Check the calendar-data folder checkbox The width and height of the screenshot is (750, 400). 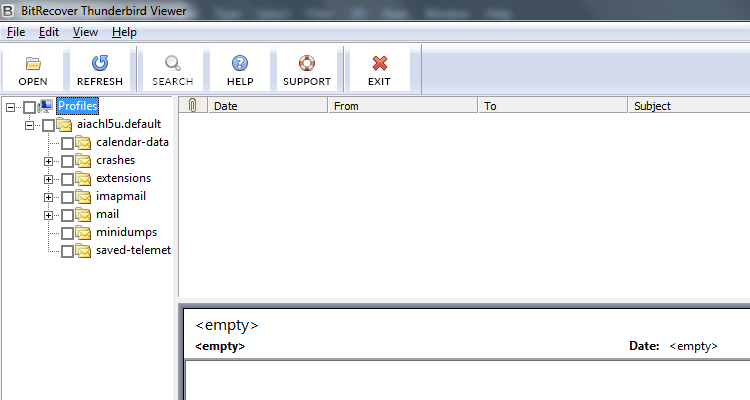pos(67,143)
